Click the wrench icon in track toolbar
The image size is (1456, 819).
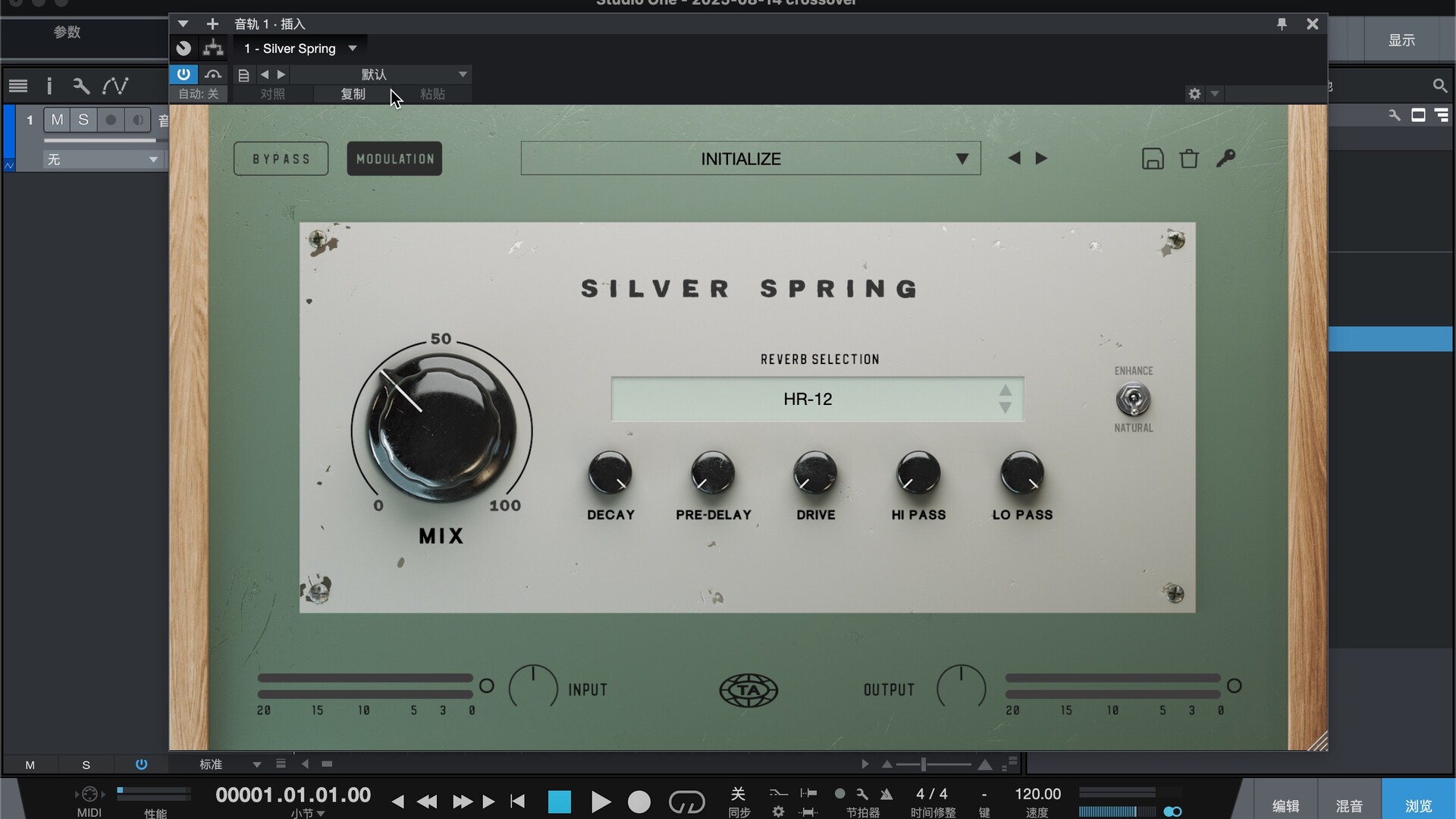click(81, 86)
